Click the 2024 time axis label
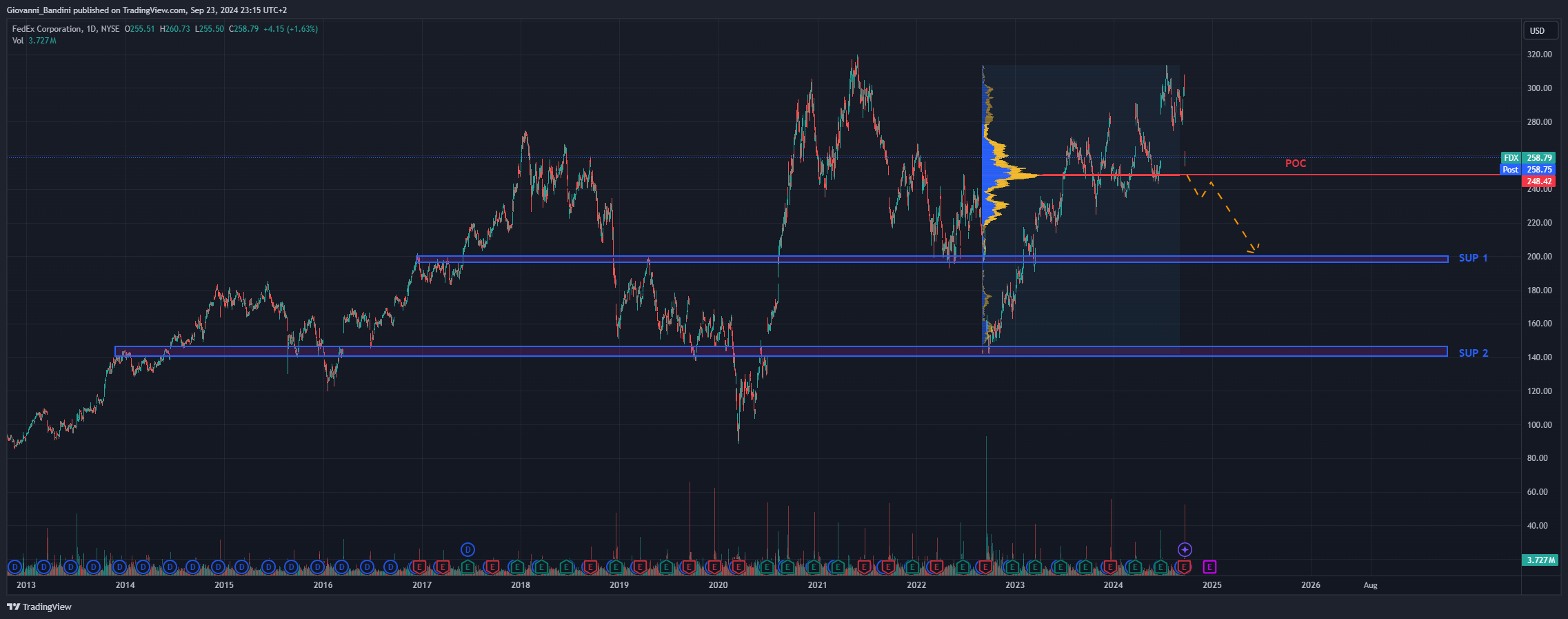 [x=1114, y=585]
